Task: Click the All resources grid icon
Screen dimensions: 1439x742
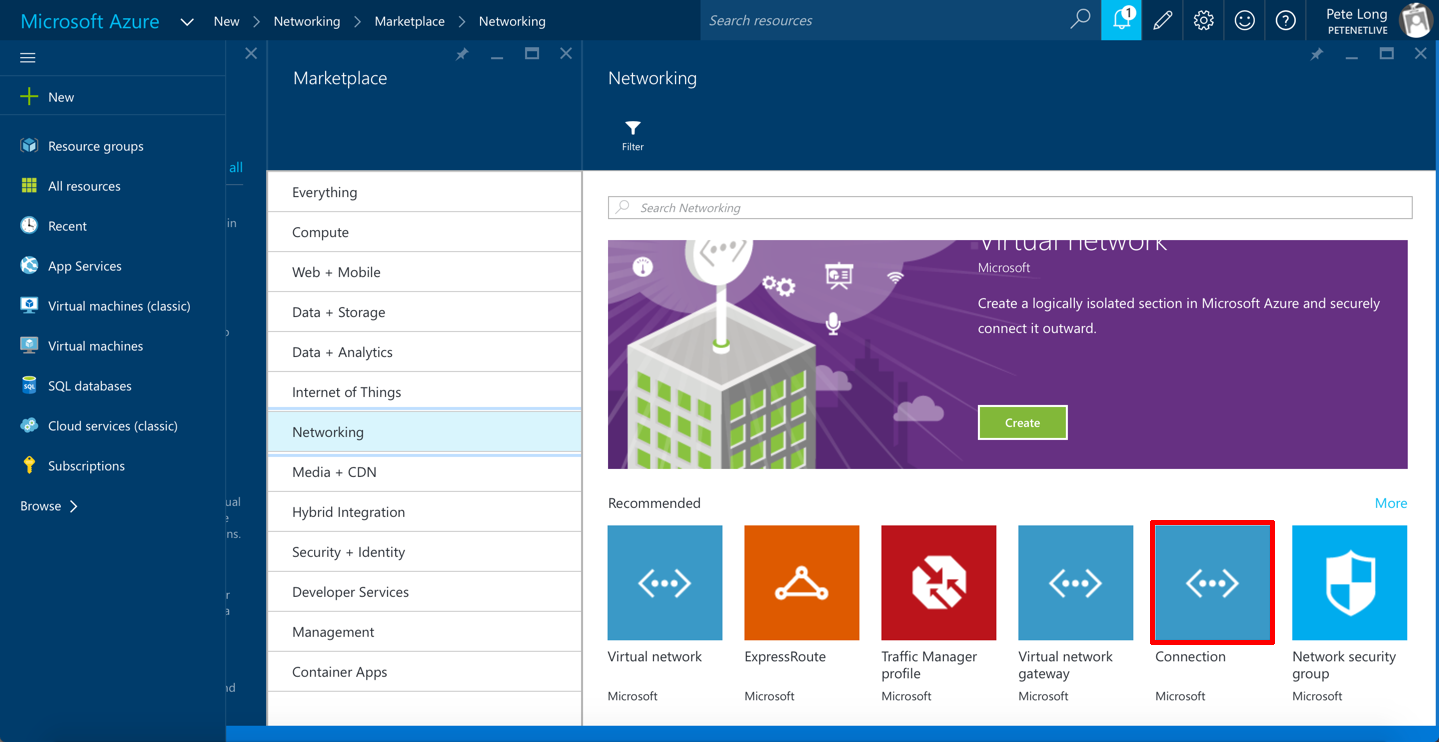Action: point(29,186)
